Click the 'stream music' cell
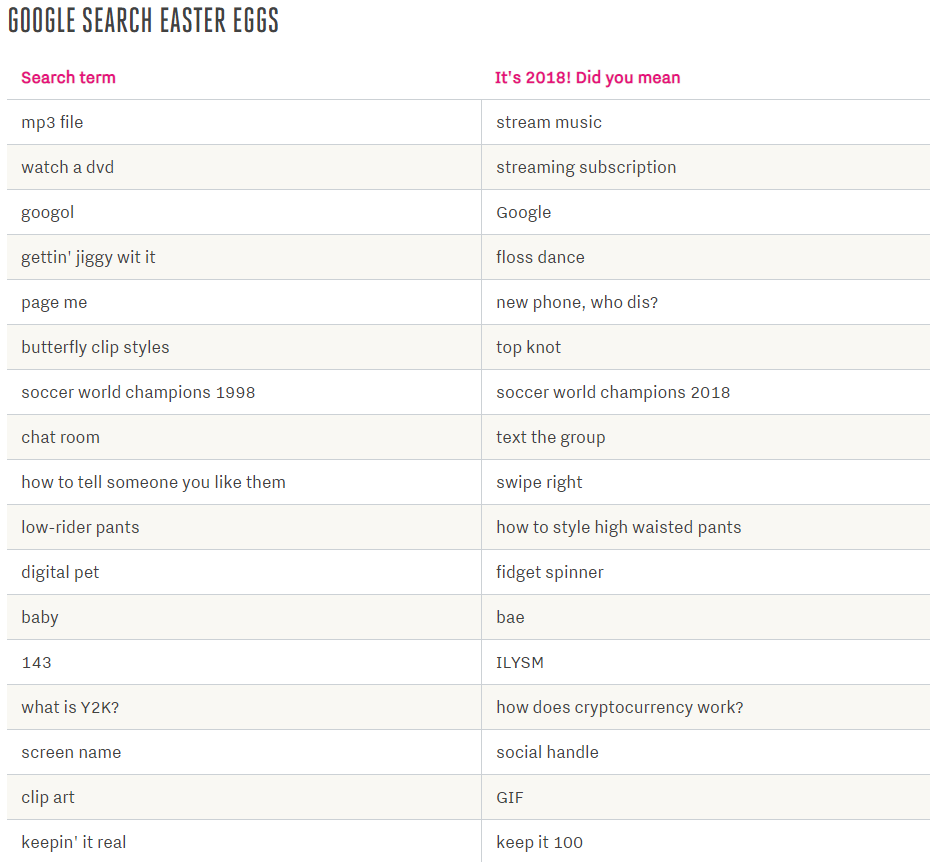Image resolution: width=930 pixels, height=862 pixels. click(x=549, y=123)
